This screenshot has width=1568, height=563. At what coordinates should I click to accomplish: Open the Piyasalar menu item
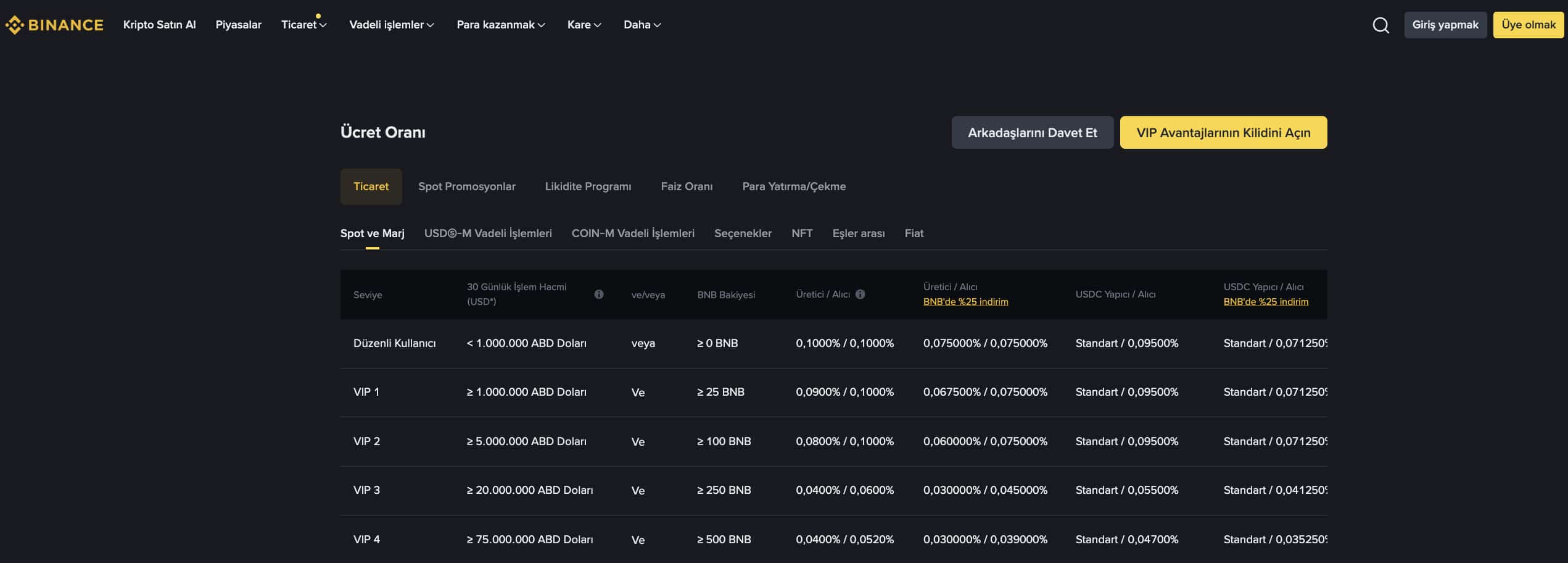pyautogui.click(x=238, y=24)
